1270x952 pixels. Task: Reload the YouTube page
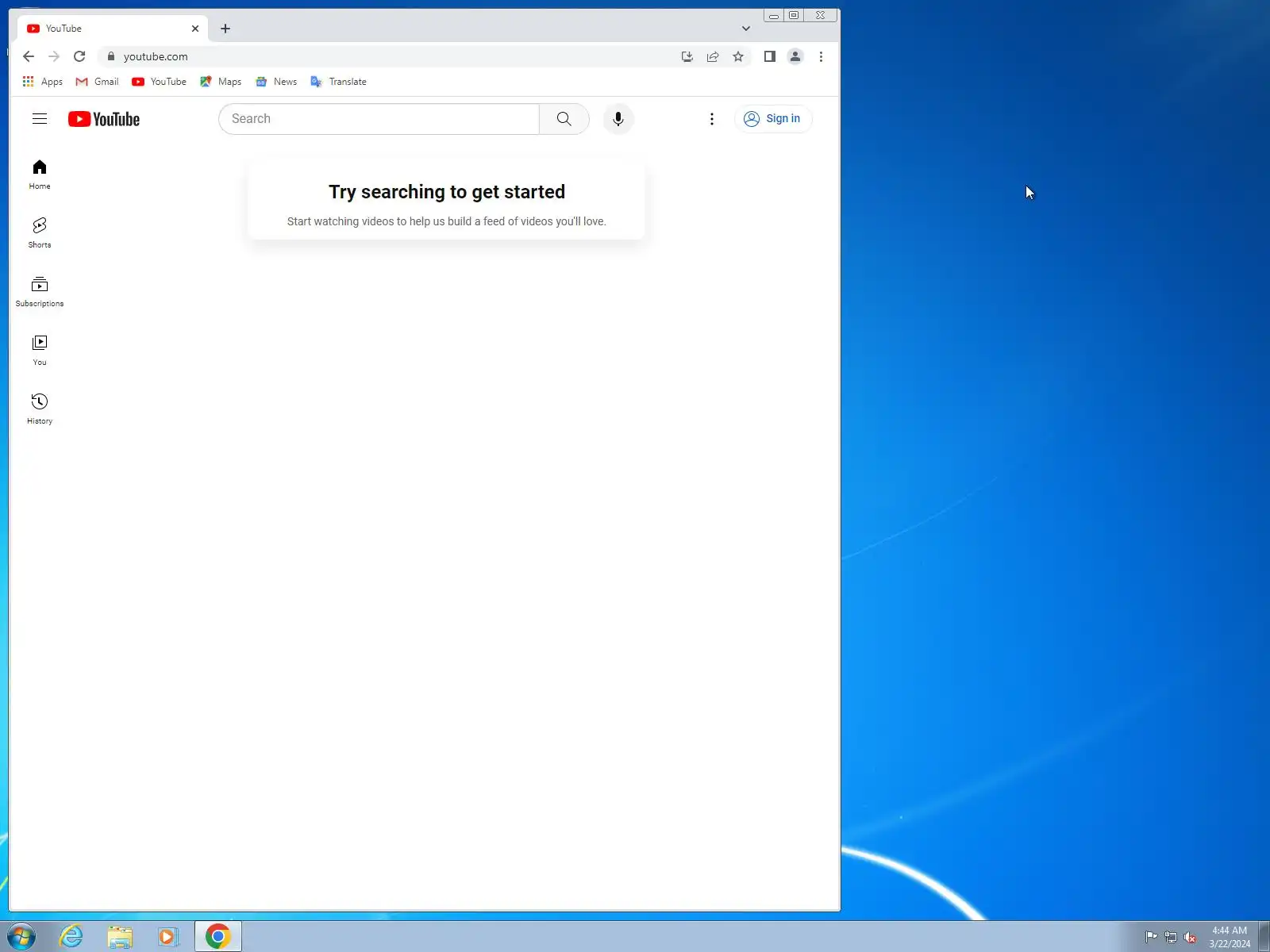(x=79, y=56)
